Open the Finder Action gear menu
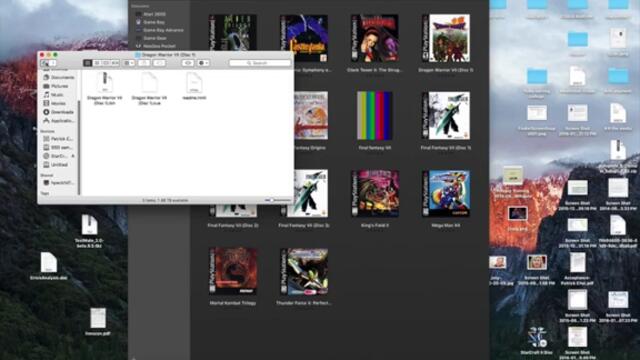640x360 pixels. click(x=203, y=63)
